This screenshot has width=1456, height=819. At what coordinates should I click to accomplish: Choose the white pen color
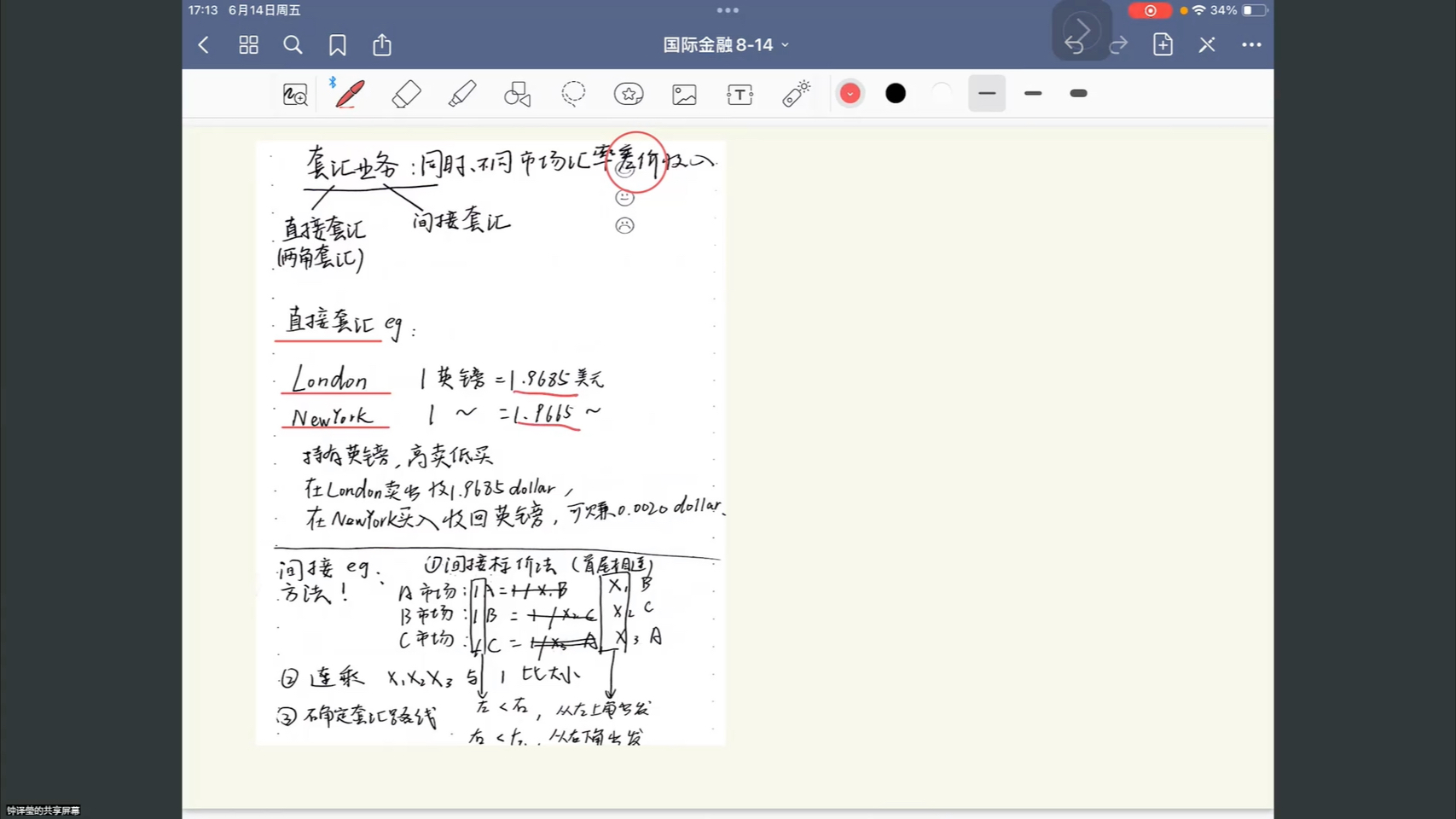point(941,93)
